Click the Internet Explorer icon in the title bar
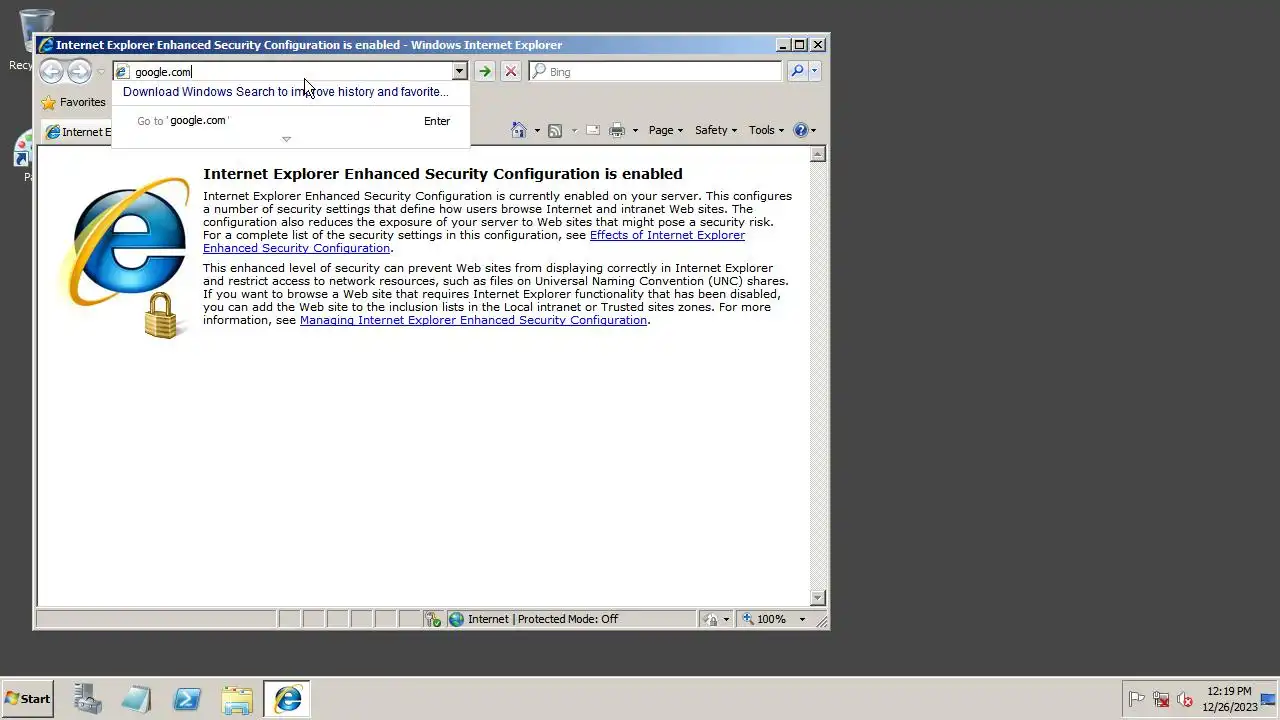The width and height of the screenshot is (1280, 720). click(x=46, y=45)
